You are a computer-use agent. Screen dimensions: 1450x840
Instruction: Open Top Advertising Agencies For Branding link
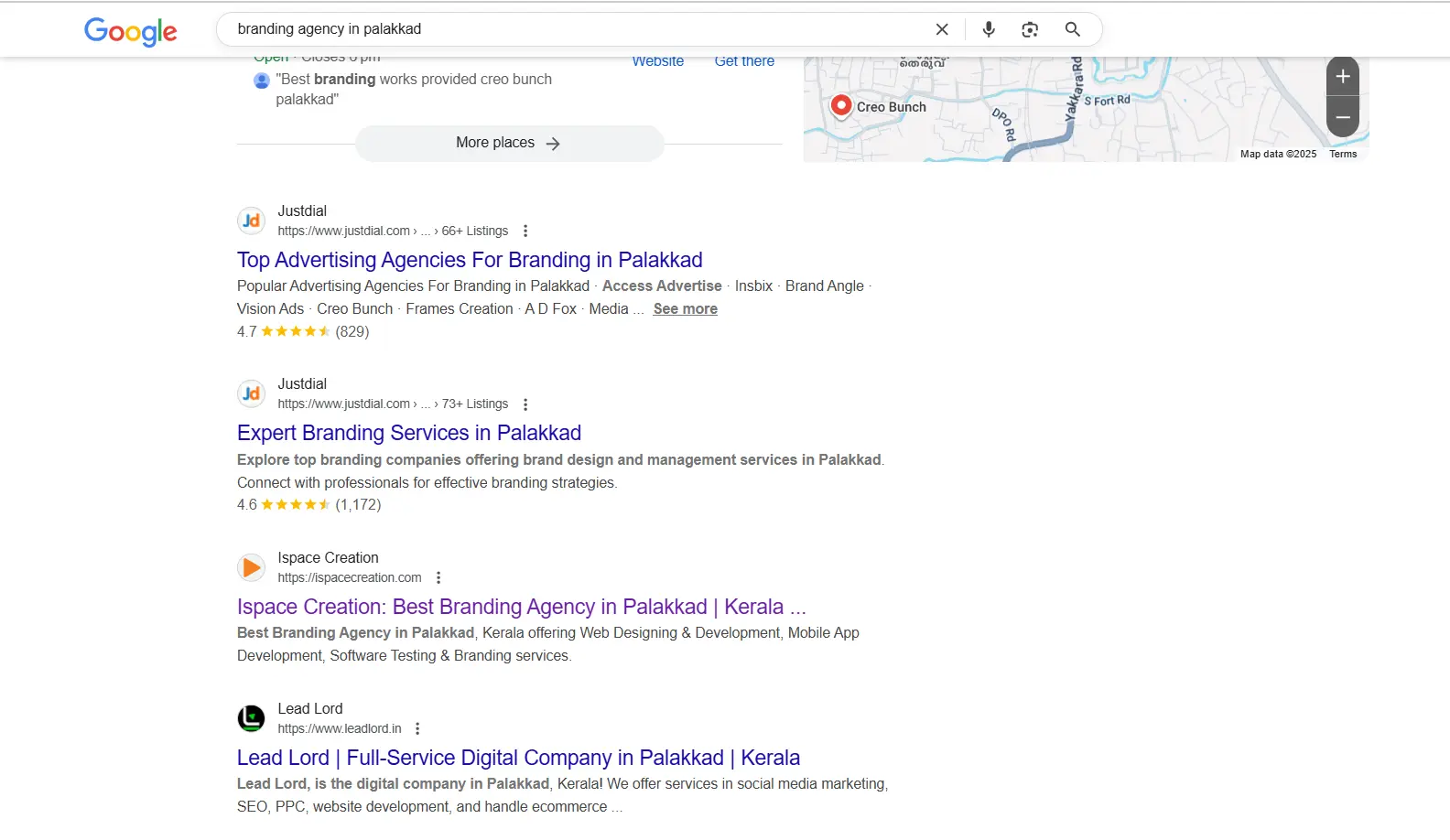[470, 260]
